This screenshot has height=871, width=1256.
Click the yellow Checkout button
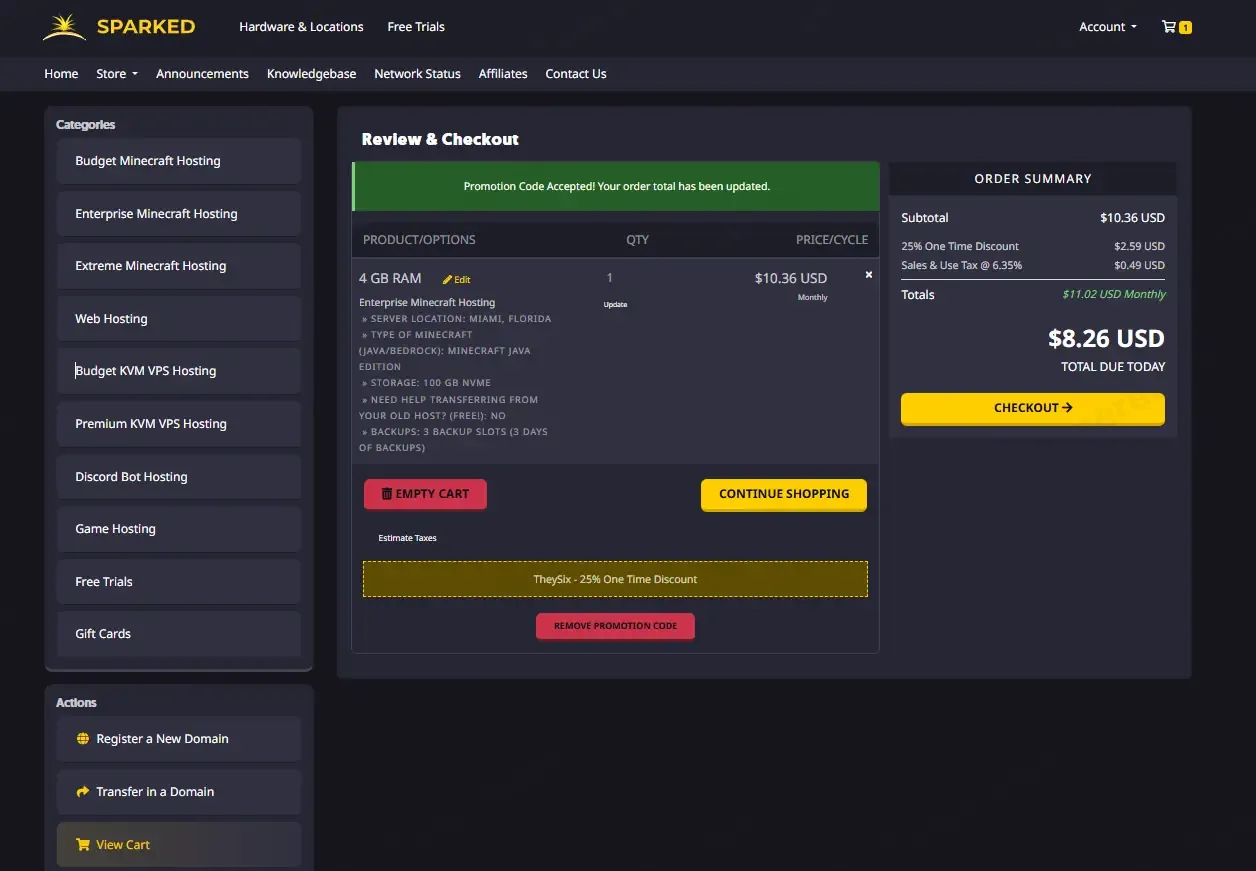click(x=1033, y=408)
